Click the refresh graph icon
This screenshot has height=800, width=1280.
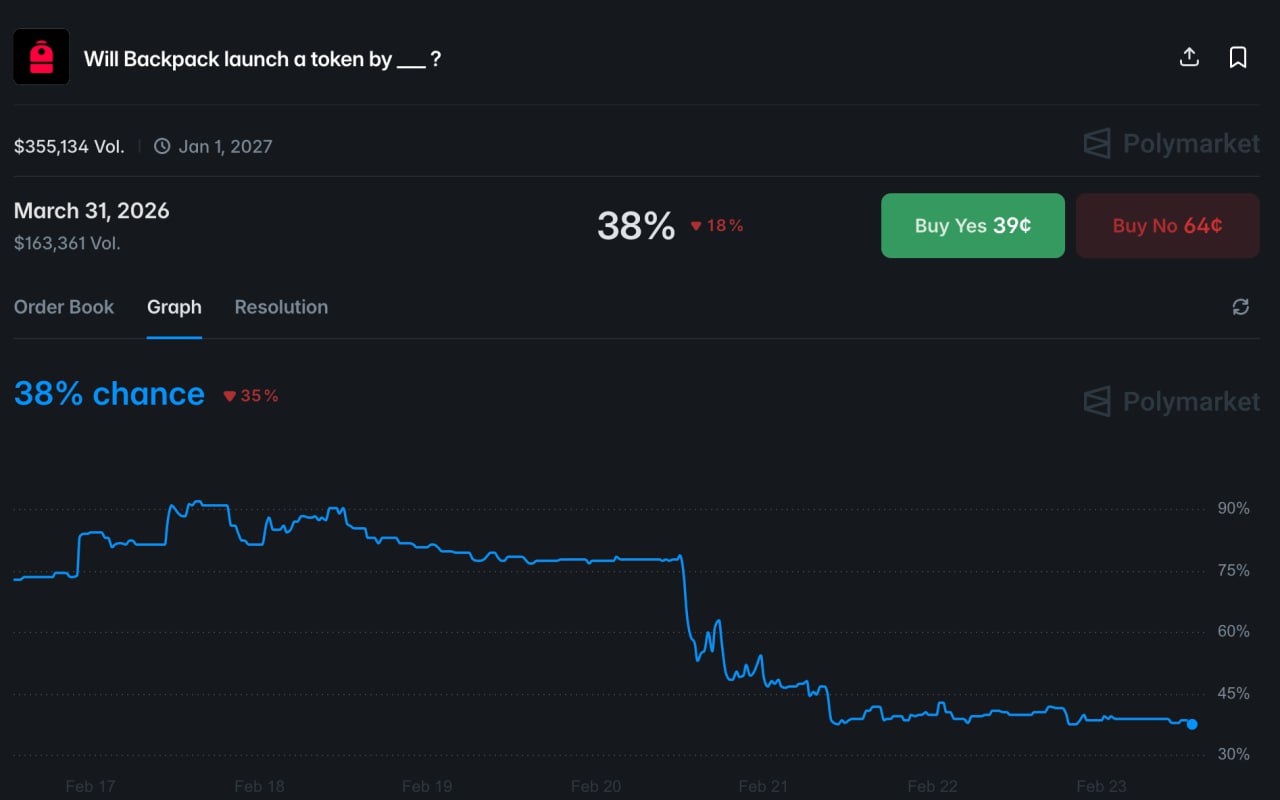click(1241, 307)
